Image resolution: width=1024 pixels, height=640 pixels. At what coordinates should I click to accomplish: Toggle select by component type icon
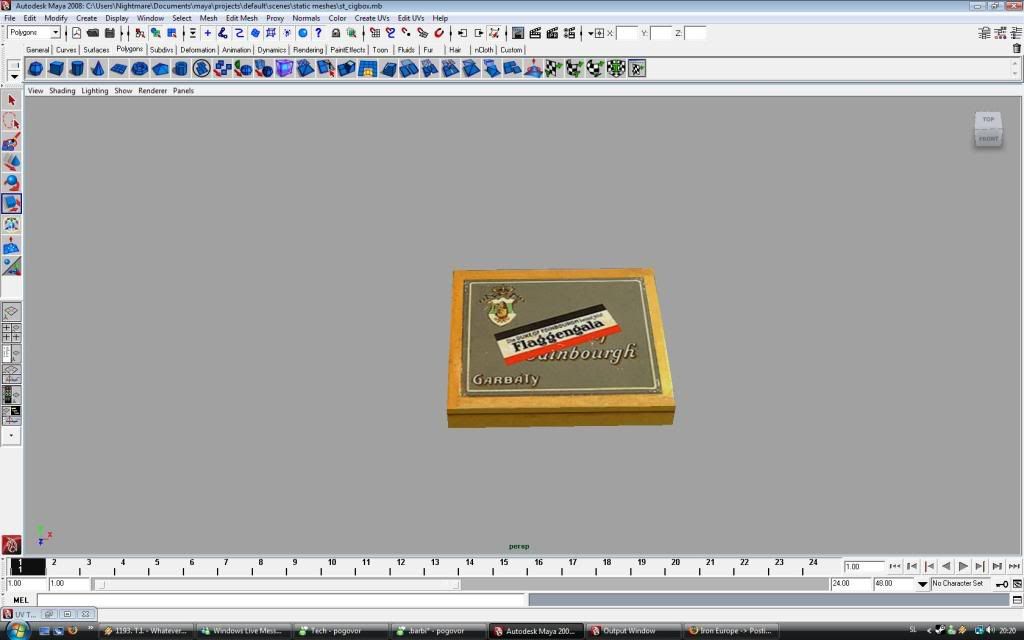click(x=172, y=33)
